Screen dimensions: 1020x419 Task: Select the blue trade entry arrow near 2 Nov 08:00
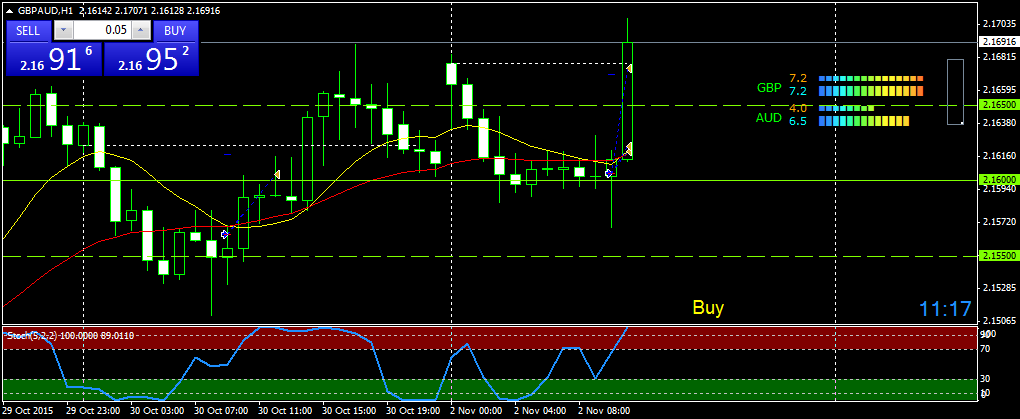pyautogui.click(x=608, y=174)
